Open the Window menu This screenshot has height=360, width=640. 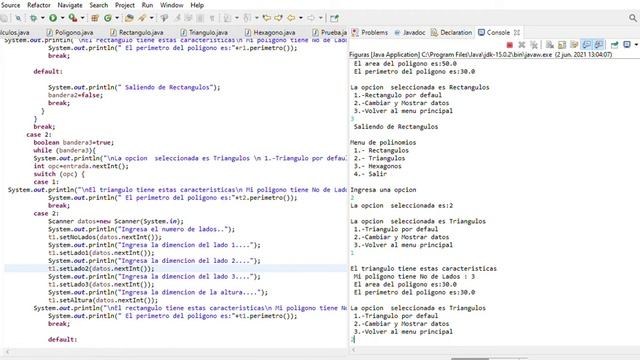click(171, 5)
